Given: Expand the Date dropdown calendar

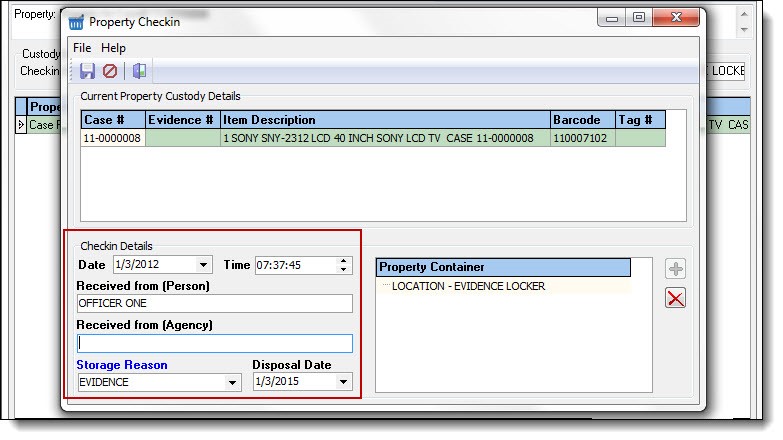Looking at the screenshot, I should coord(204,265).
